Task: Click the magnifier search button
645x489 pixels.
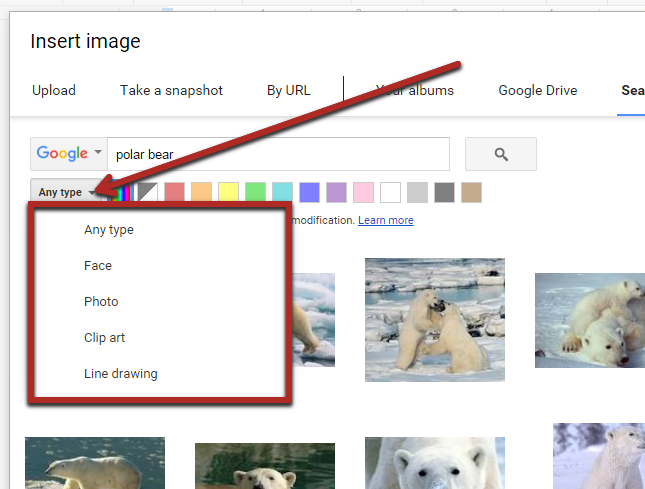Action: [x=501, y=154]
